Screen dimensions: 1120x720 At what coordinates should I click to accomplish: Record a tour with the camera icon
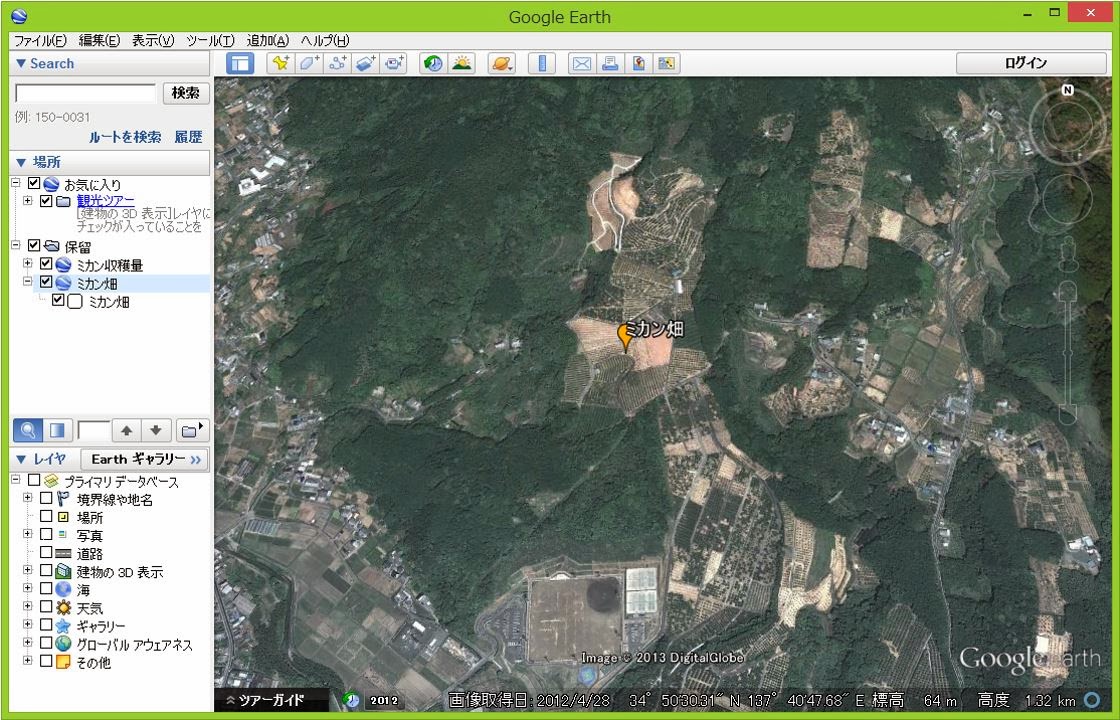tap(393, 63)
